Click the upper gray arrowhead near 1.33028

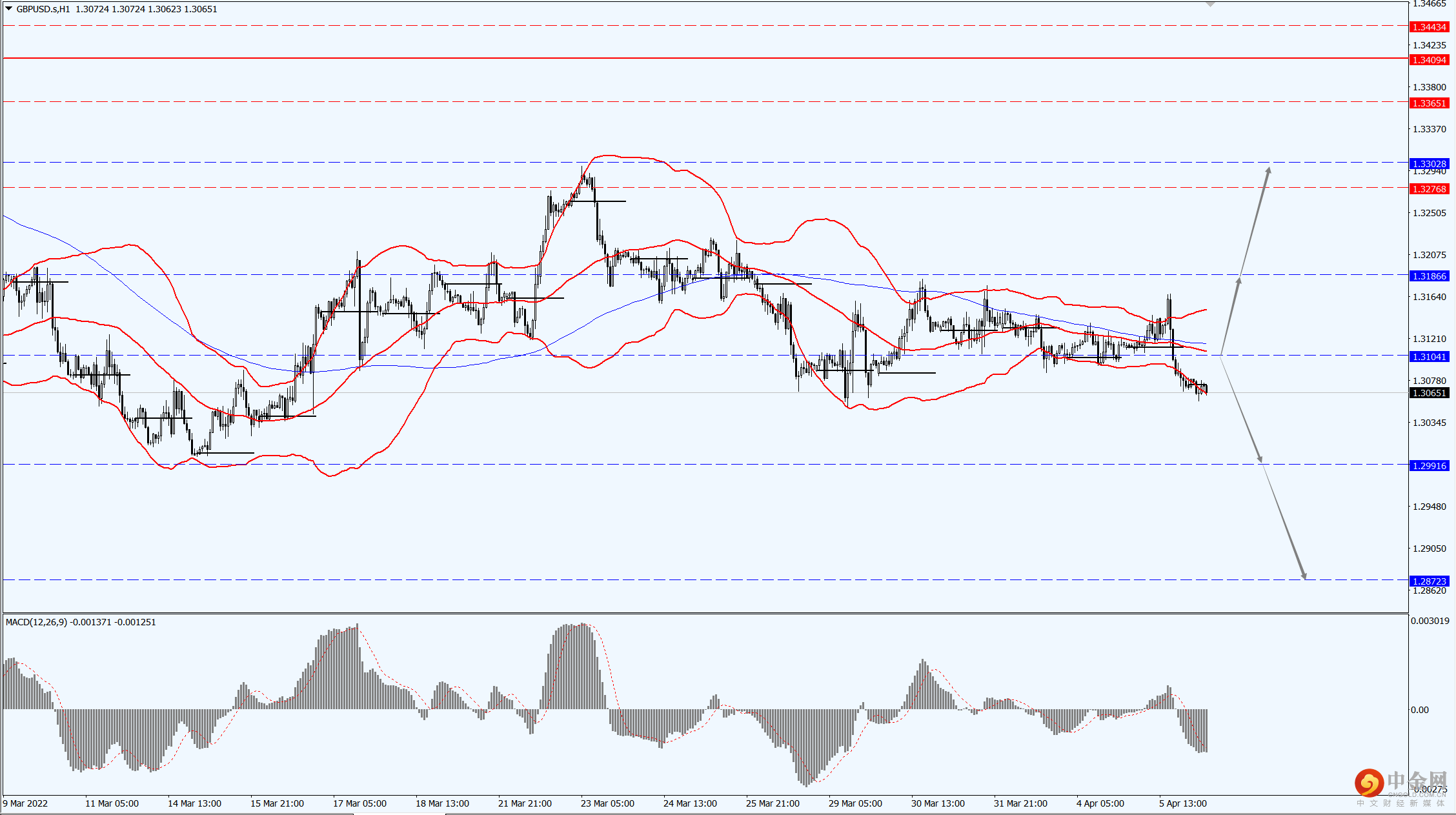1268,172
